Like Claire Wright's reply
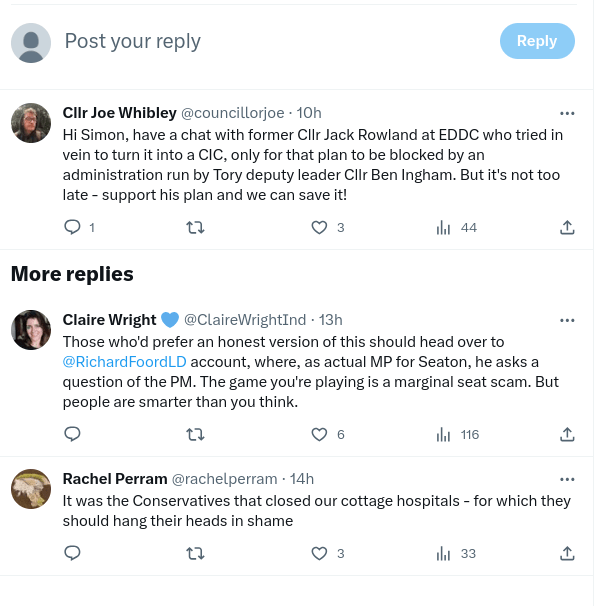Image resolution: width=603 pixels, height=606 pixels. pos(320,434)
